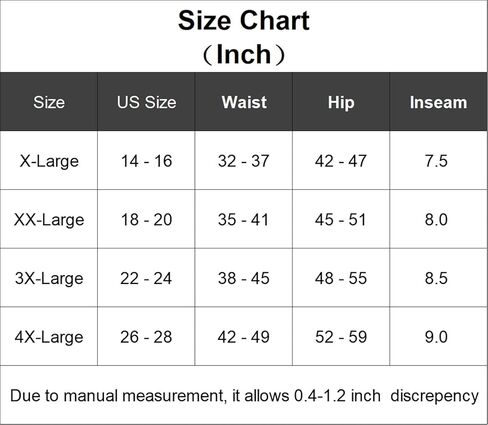Select the US Size column header
Image resolution: width=488 pixels, height=425 pixels.
[146, 102]
